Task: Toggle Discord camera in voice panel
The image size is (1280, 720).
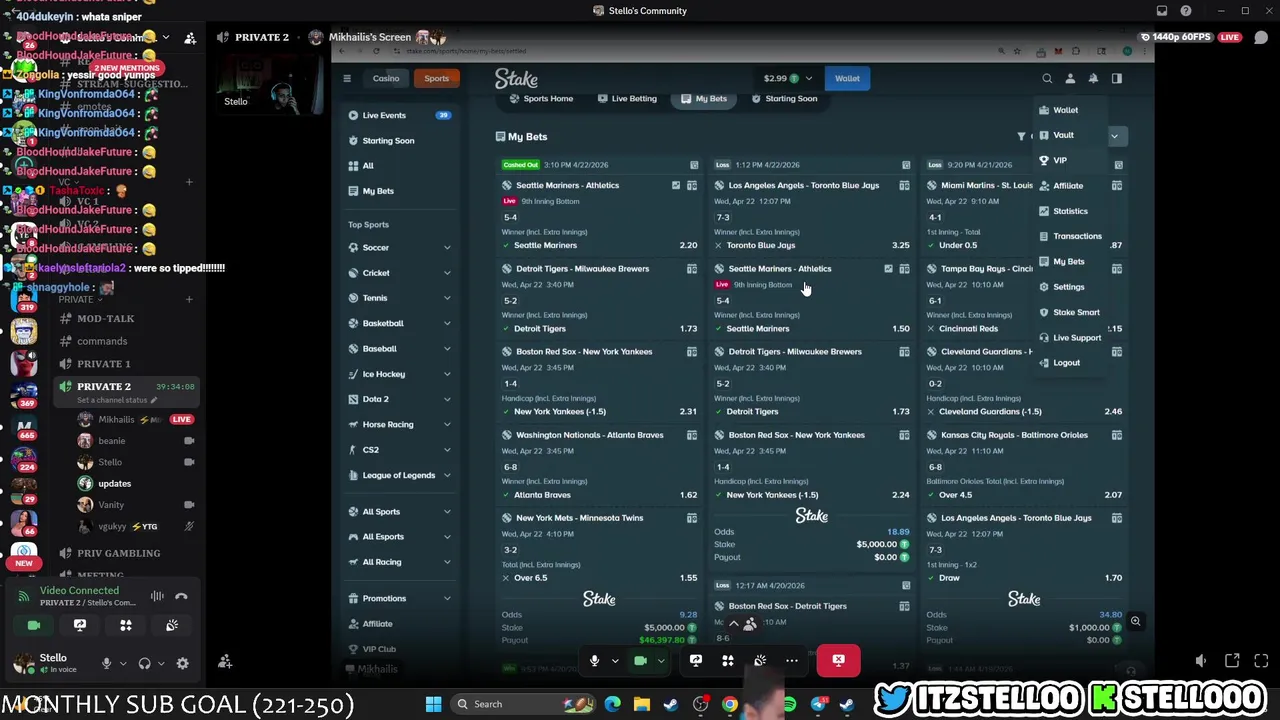Action: tap(34, 625)
